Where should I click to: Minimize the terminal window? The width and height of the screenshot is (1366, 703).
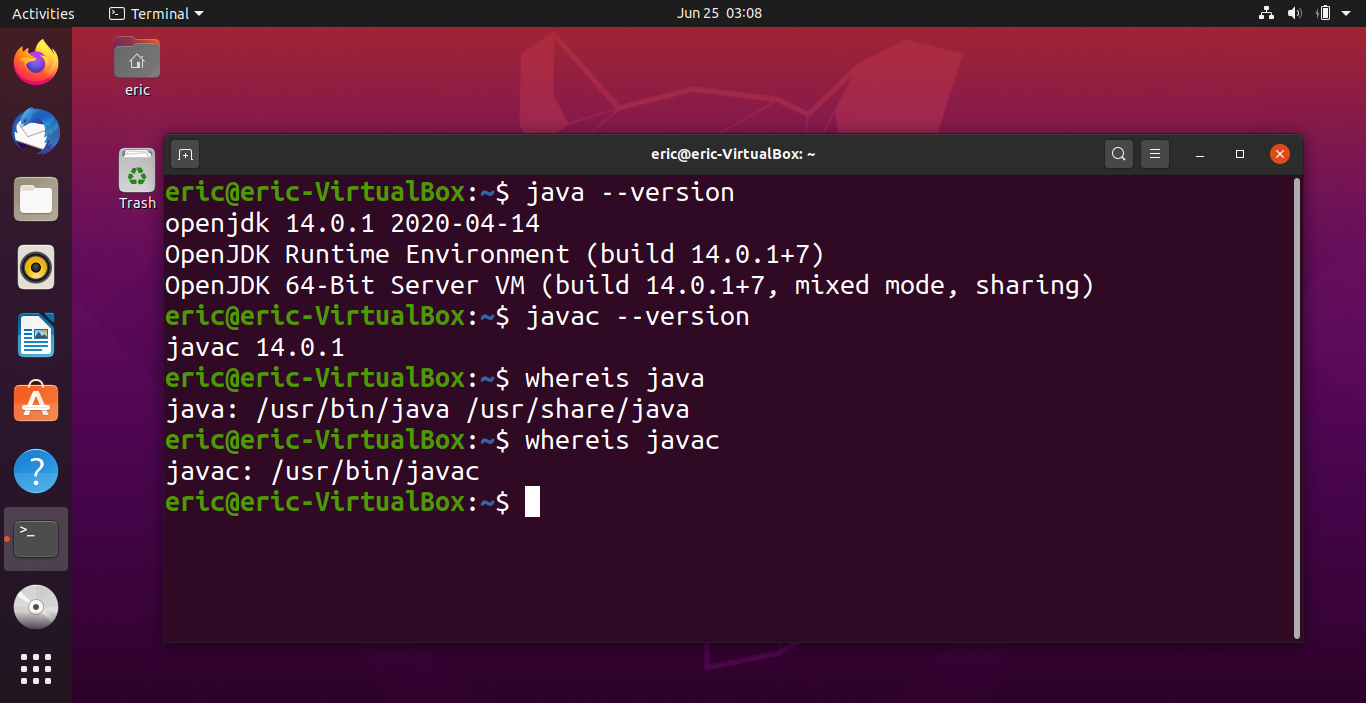[x=1200, y=154]
